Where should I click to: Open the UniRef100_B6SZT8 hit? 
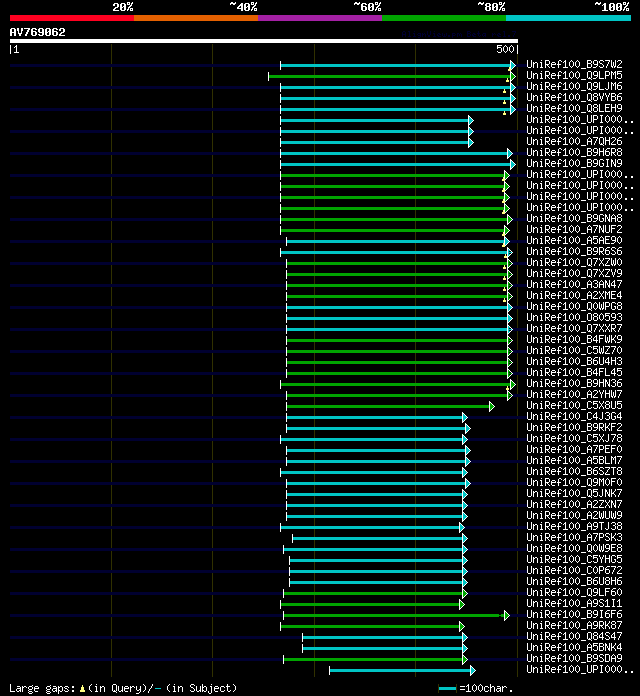(x=574, y=471)
